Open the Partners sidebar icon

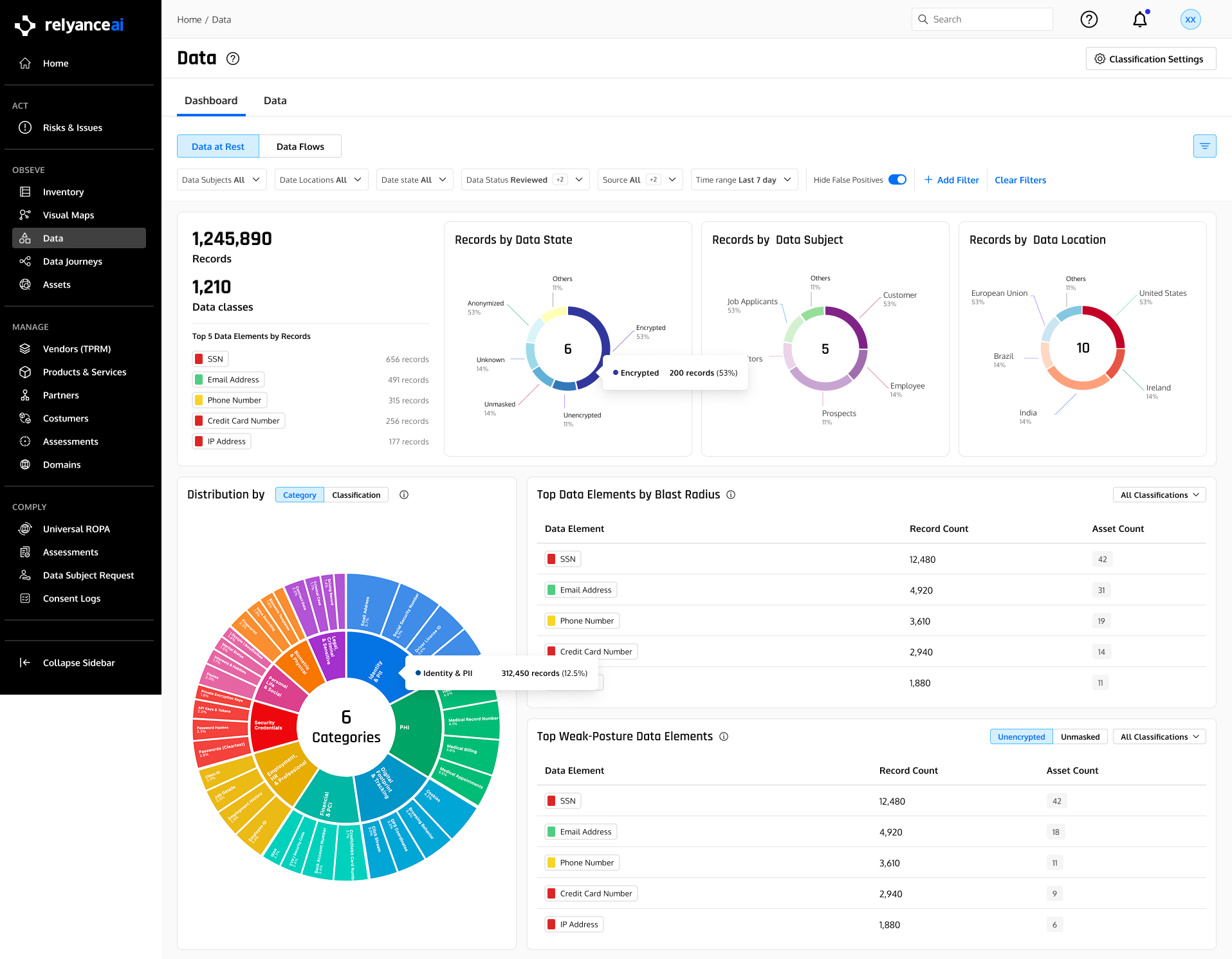25,395
